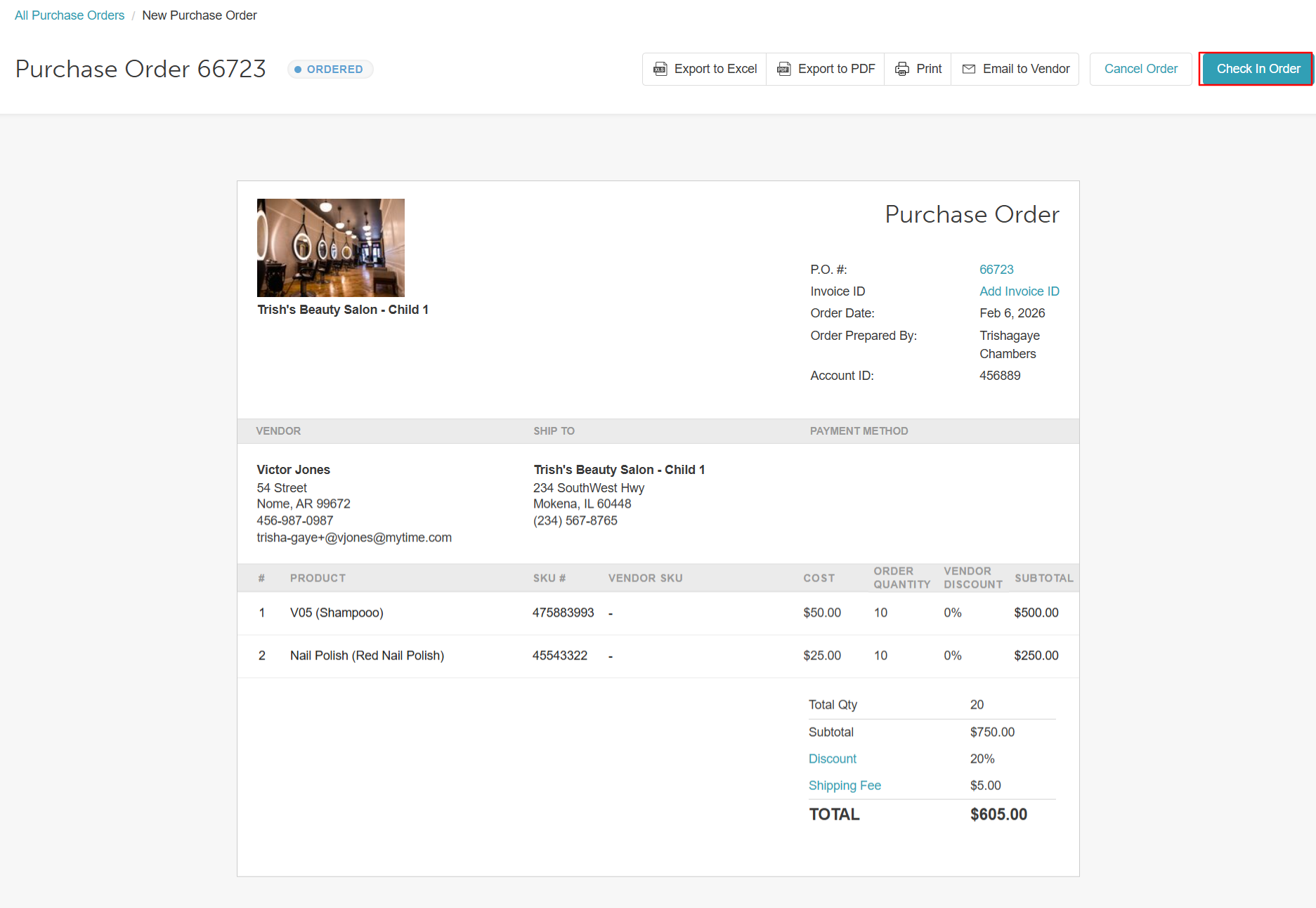This screenshot has width=1316, height=908.
Task: Select the Nail Polish (Red Nail Polish) row
Action: click(x=658, y=656)
